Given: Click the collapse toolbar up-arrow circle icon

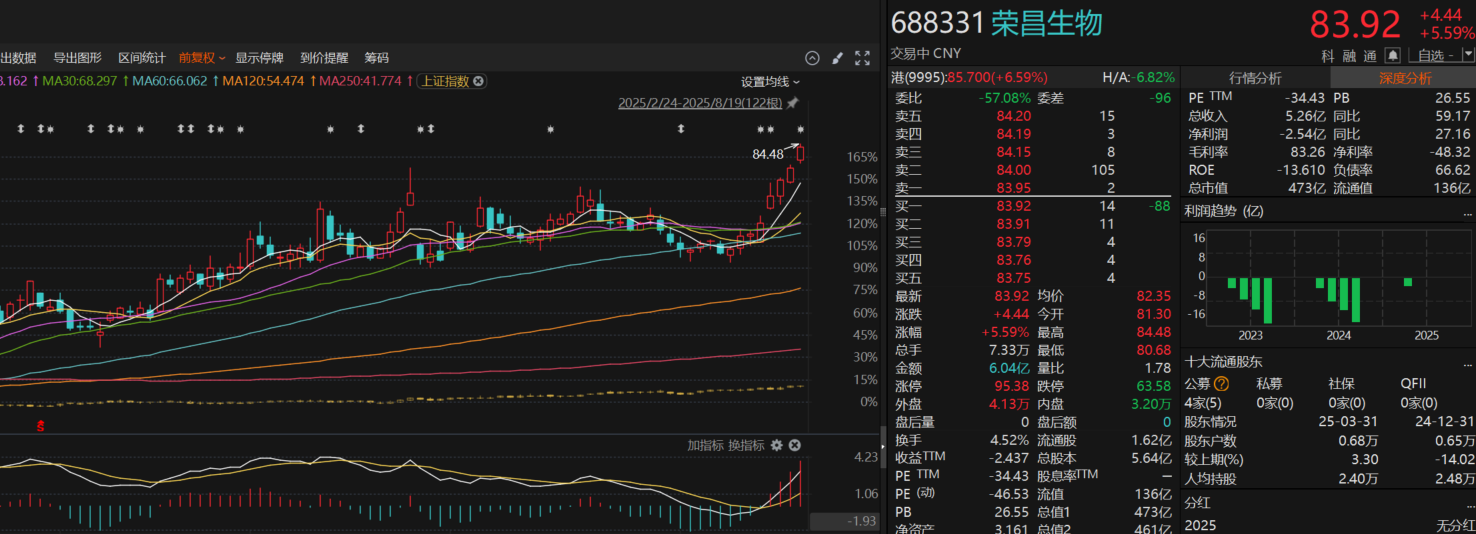Looking at the screenshot, I should pyautogui.click(x=812, y=58).
